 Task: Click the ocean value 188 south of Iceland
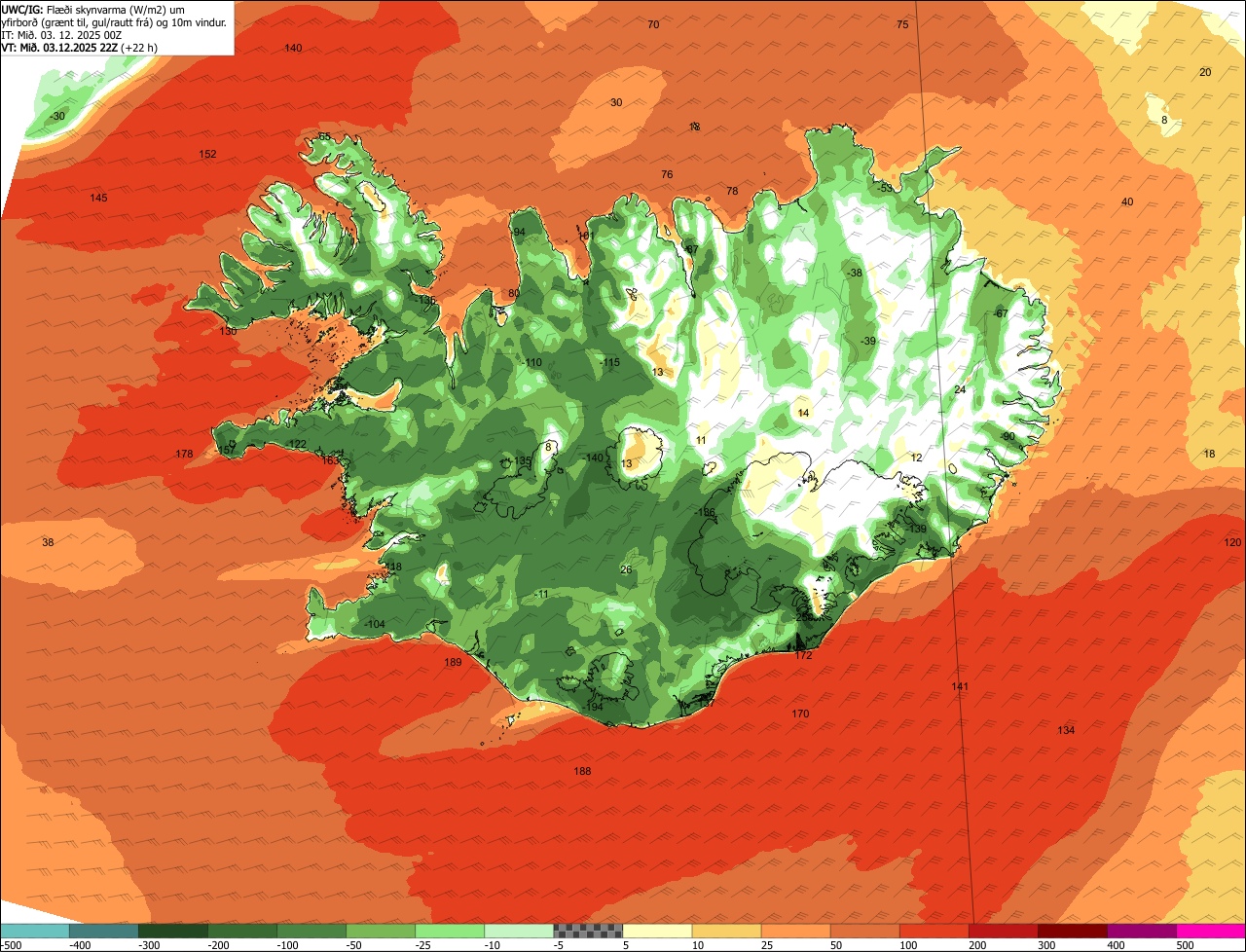pos(582,771)
